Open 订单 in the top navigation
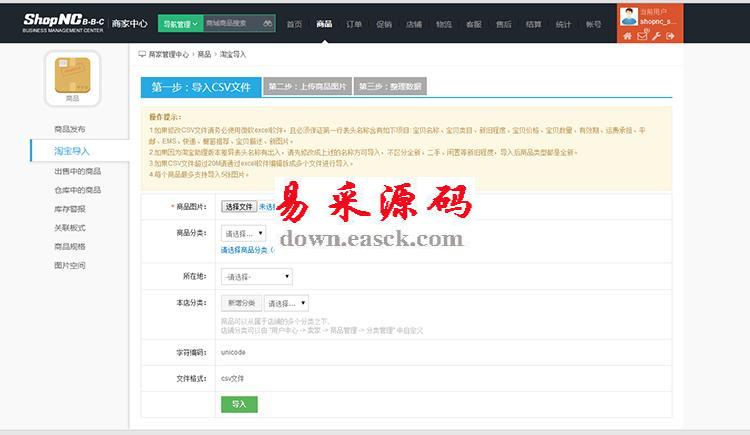This screenshot has height=435, width=750. point(354,23)
